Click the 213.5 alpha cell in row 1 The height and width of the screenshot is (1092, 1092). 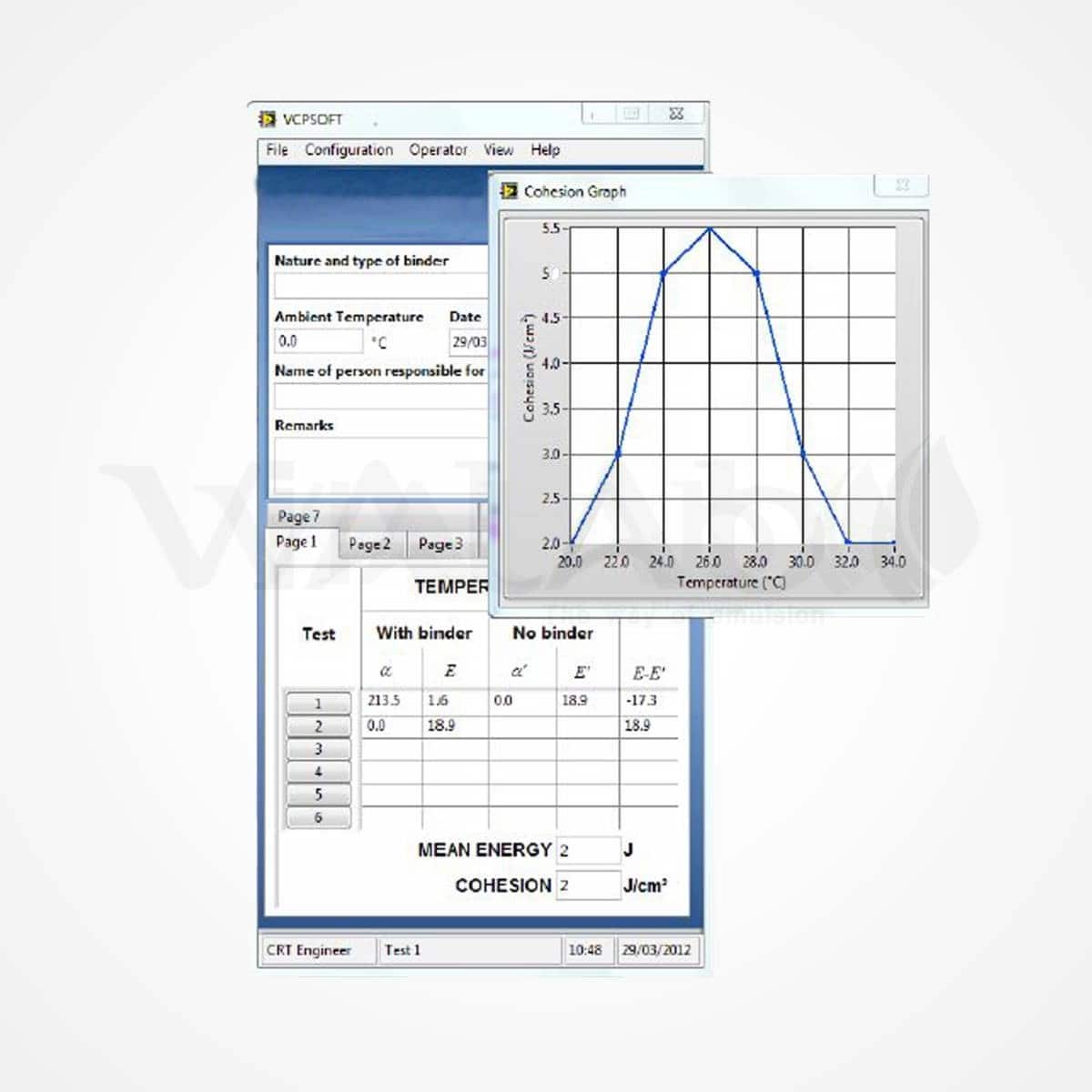click(392, 701)
